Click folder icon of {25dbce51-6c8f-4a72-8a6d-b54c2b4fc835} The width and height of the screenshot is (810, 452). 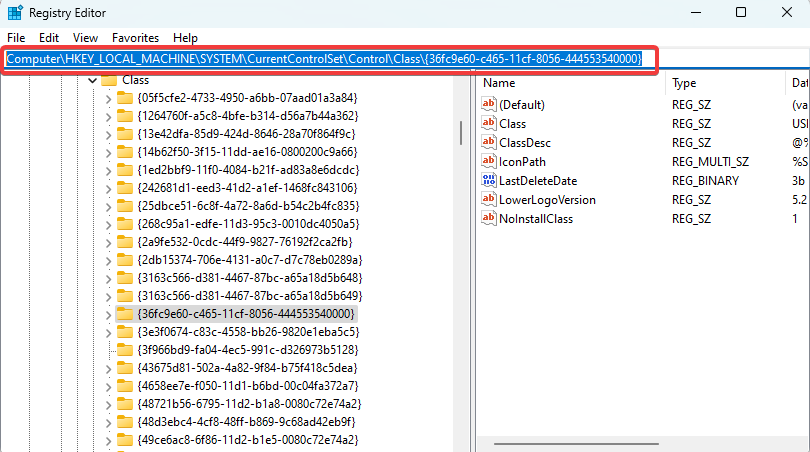pyautogui.click(x=124, y=206)
